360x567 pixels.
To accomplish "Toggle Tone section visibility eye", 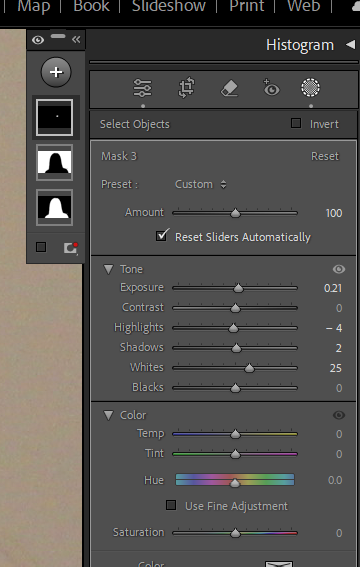I will point(339,269).
